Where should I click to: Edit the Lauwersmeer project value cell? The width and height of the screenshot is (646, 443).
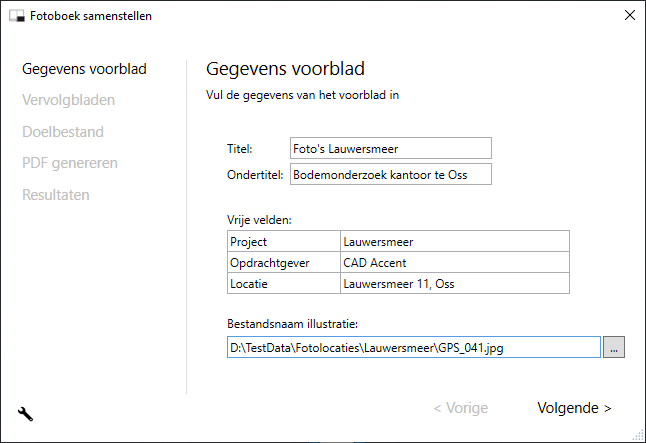[x=454, y=241]
